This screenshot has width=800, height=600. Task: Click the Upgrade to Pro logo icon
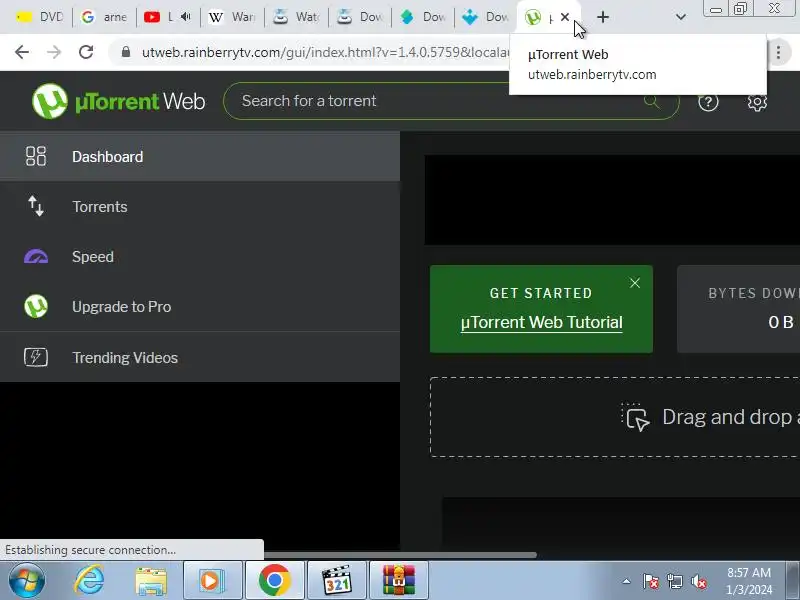36,306
